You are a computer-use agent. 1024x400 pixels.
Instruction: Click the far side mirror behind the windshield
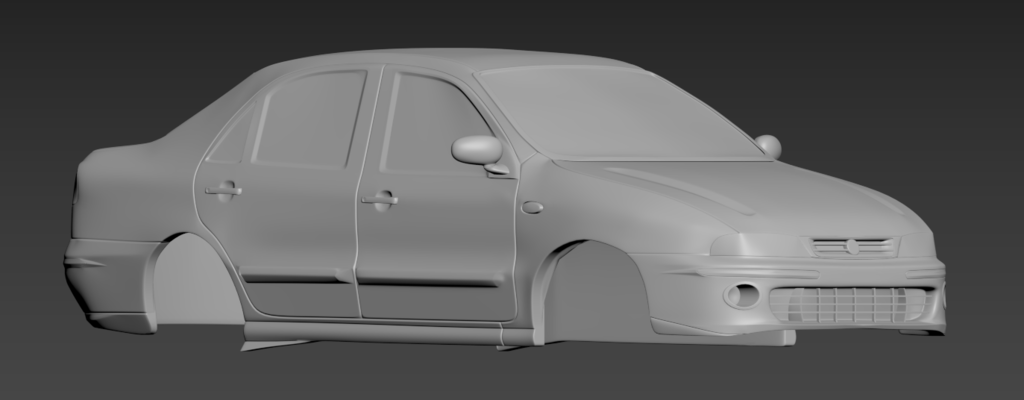click(769, 146)
